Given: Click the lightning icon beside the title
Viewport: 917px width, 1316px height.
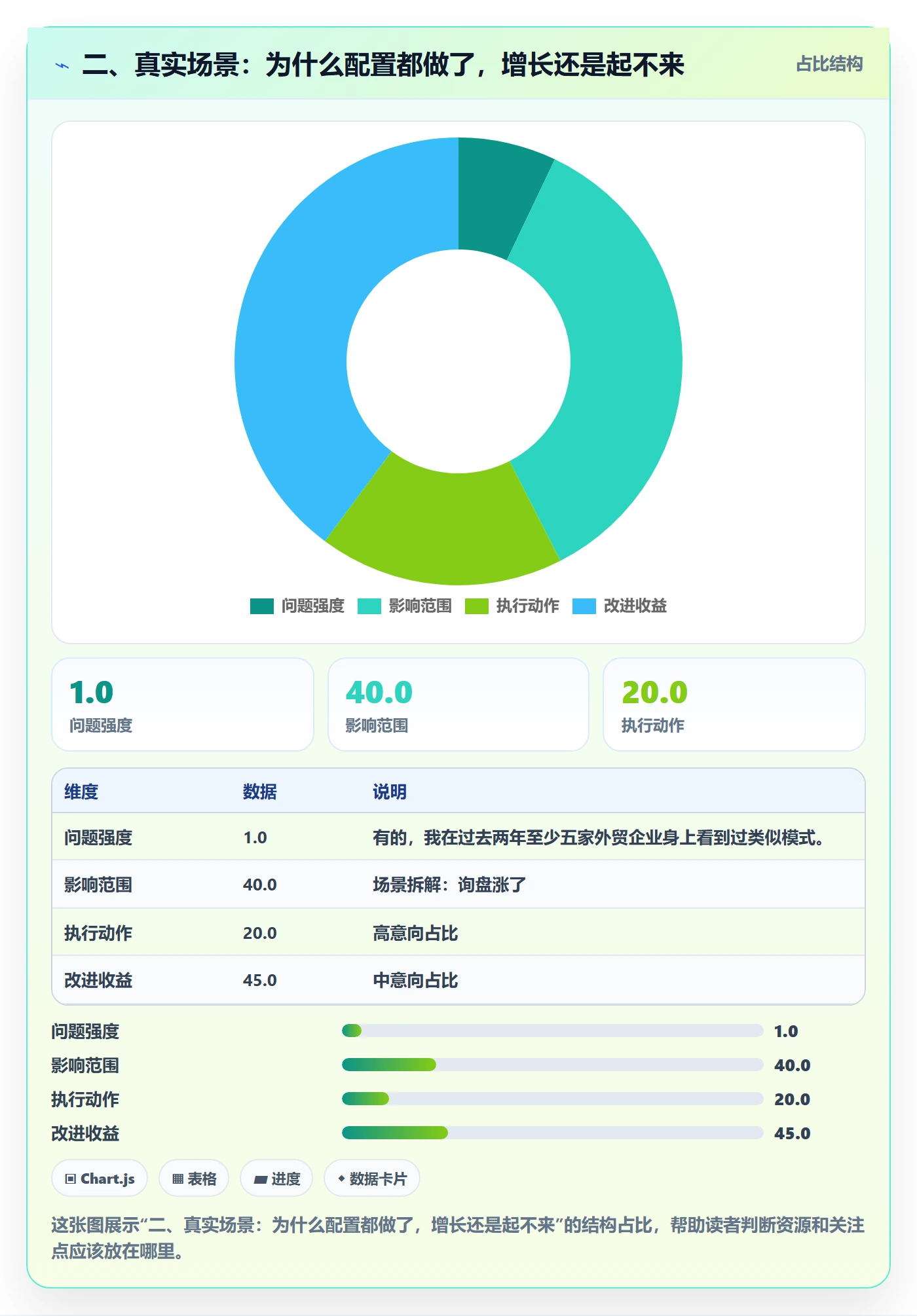Looking at the screenshot, I should click(x=62, y=65).
